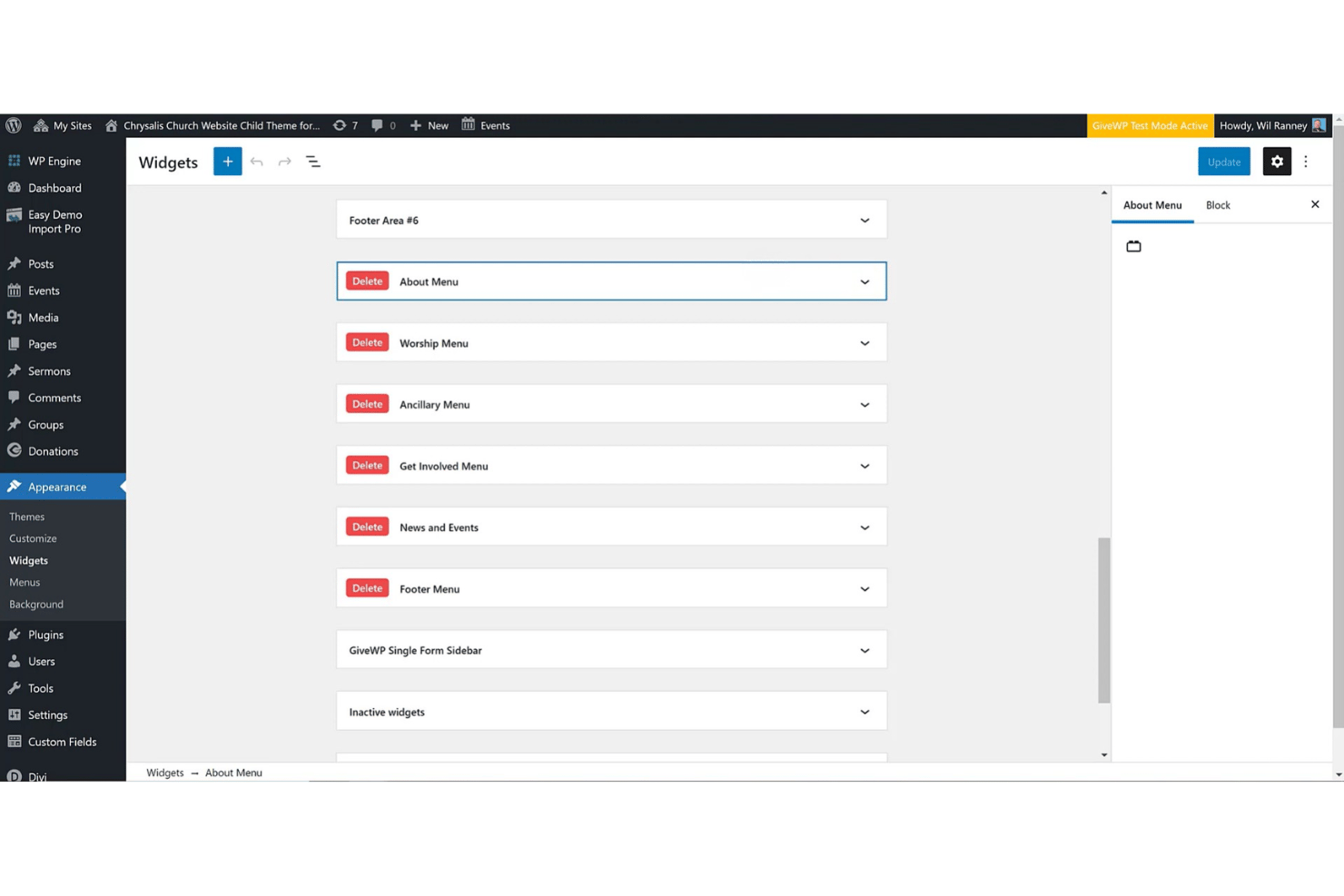Delete the News and Events widget area
This screenshot has width=1344, height=896.
pos(367,527)
